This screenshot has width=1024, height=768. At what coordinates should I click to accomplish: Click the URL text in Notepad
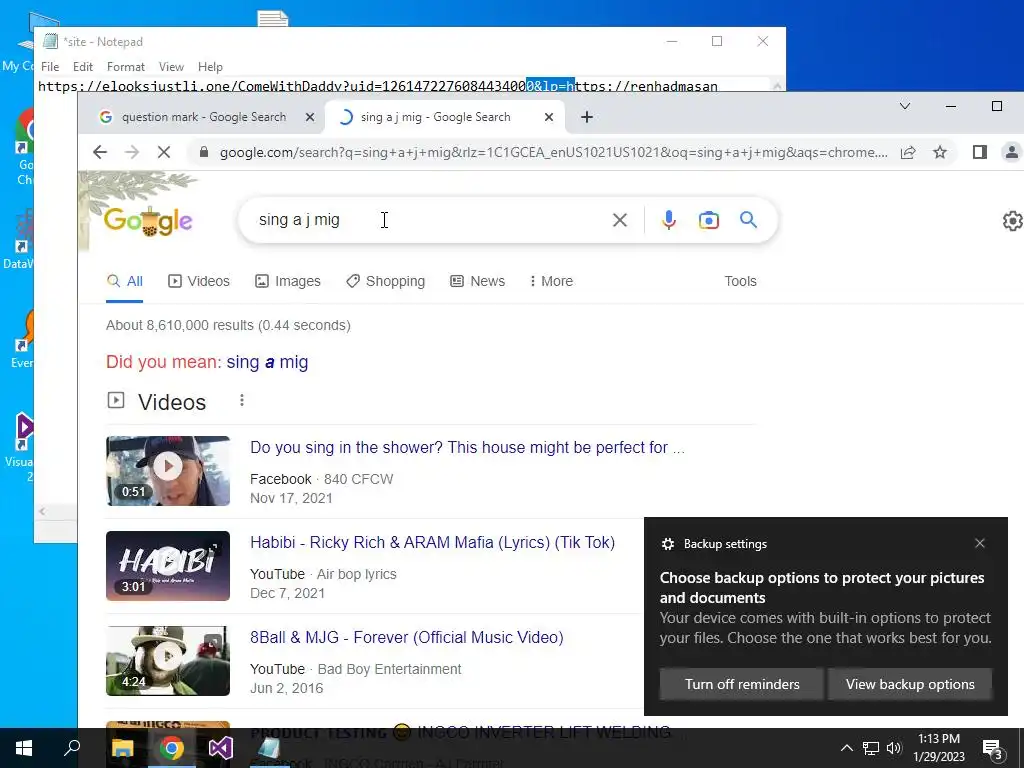[x=377, y=86]
